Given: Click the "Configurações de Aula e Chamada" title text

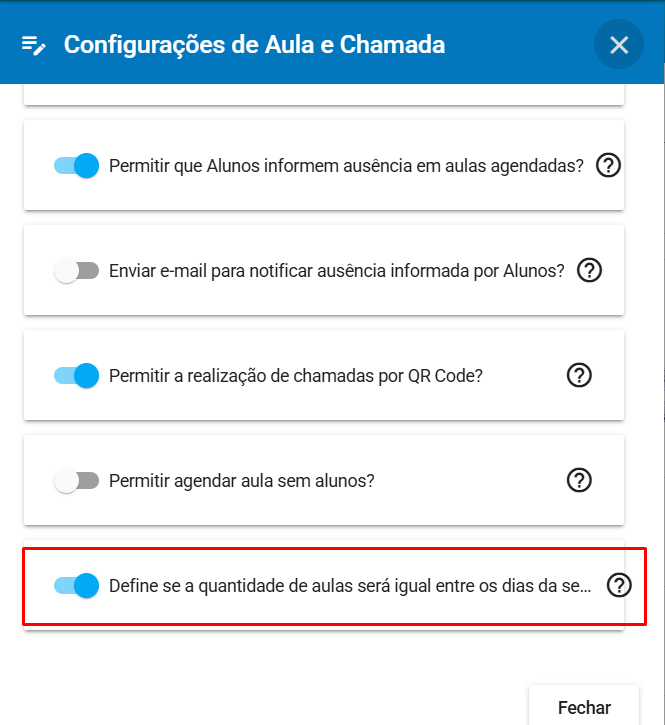Looking at the screenshot, I should point(254,45).
